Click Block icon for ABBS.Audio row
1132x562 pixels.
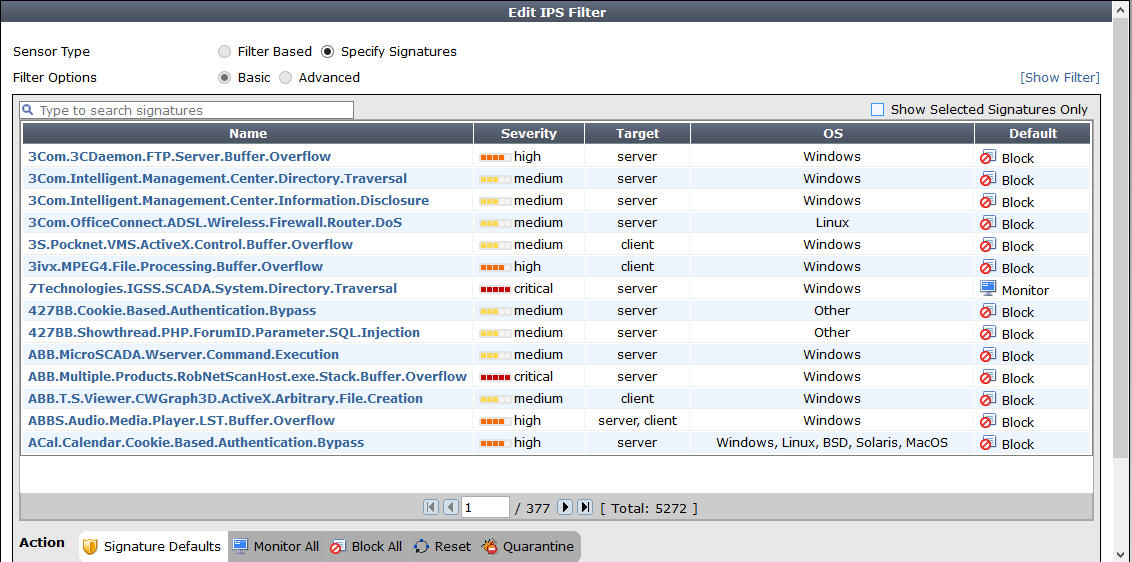(x=988, y=420)
